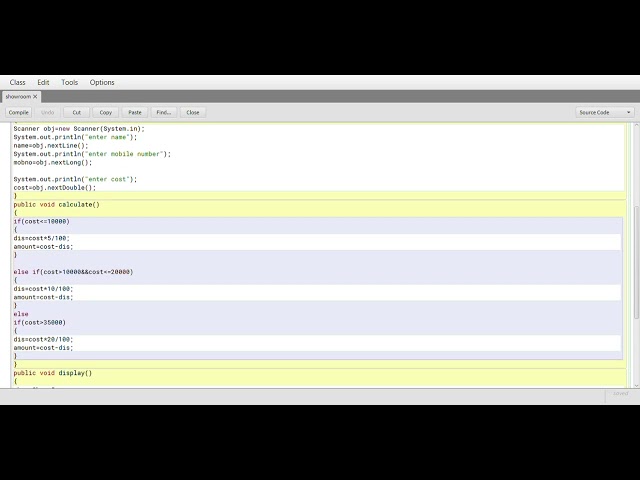Click the "saved" status indicator
The width and height of the screenshot is (640, 480).
[x=620, y=394]
